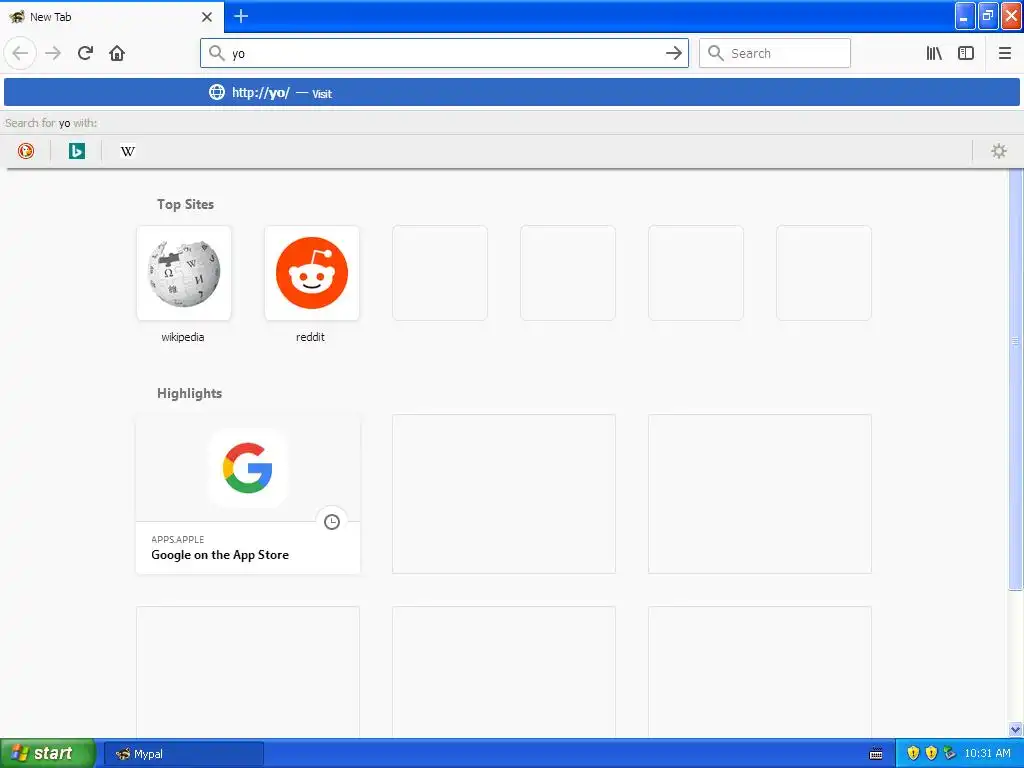
Task: Click the magnifier icon in the Search box
Action: (x=716, y=53)
